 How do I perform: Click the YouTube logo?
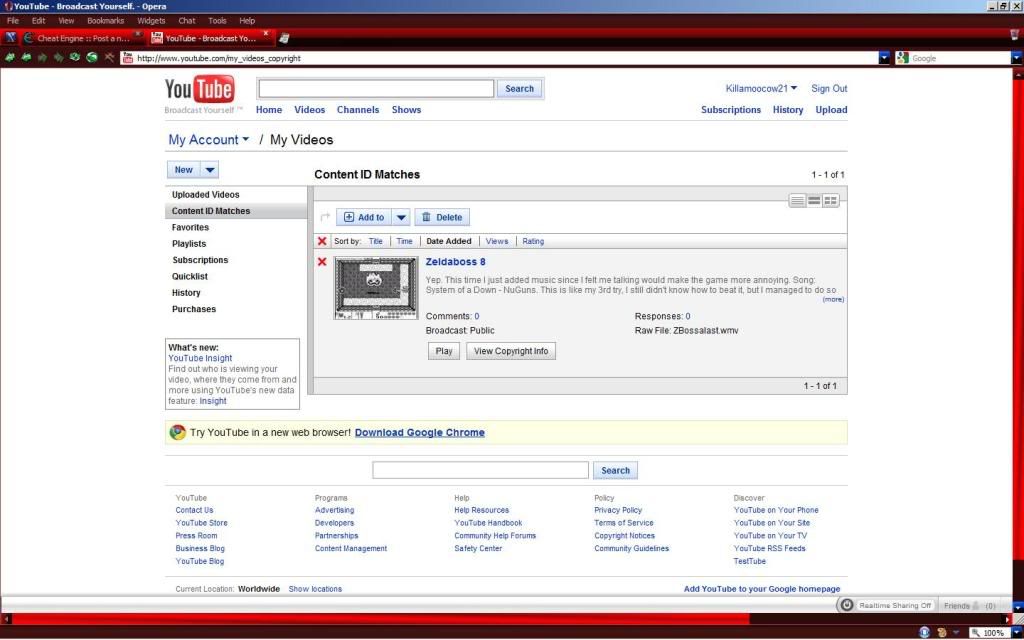click(x=199, y=90)
